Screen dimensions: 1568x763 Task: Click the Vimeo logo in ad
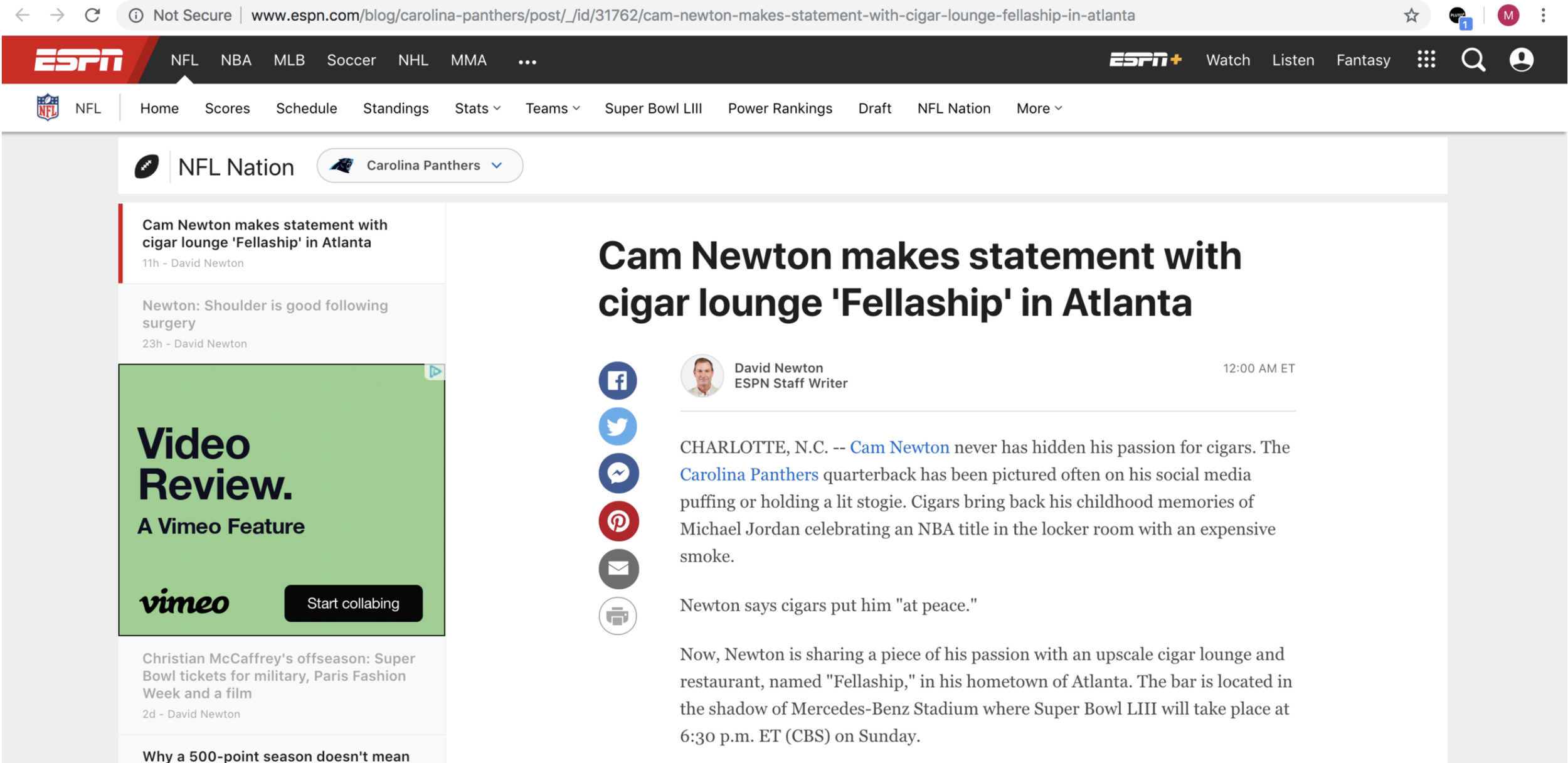[x=184, y=602]
